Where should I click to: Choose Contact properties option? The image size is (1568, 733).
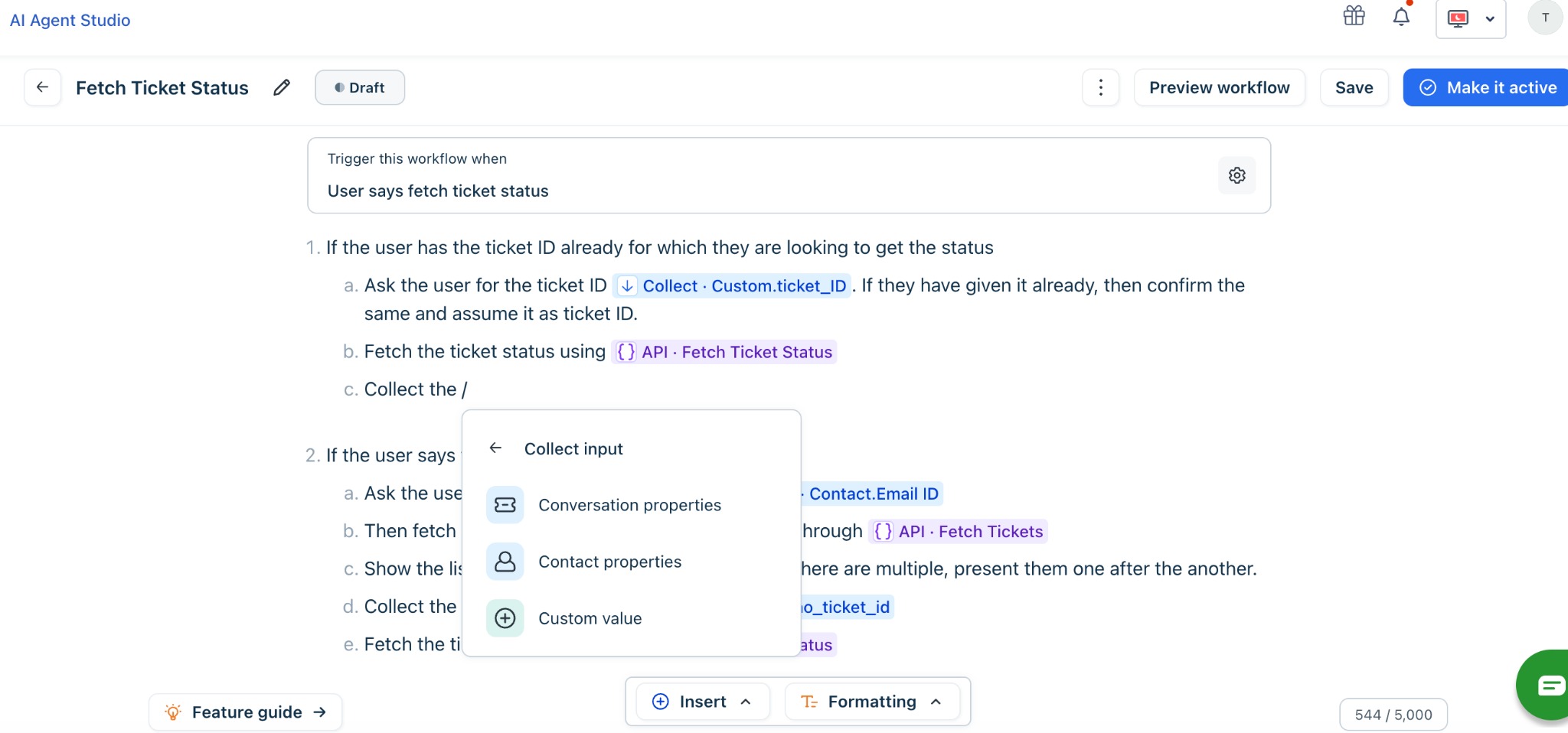click(x=632, y=562)
